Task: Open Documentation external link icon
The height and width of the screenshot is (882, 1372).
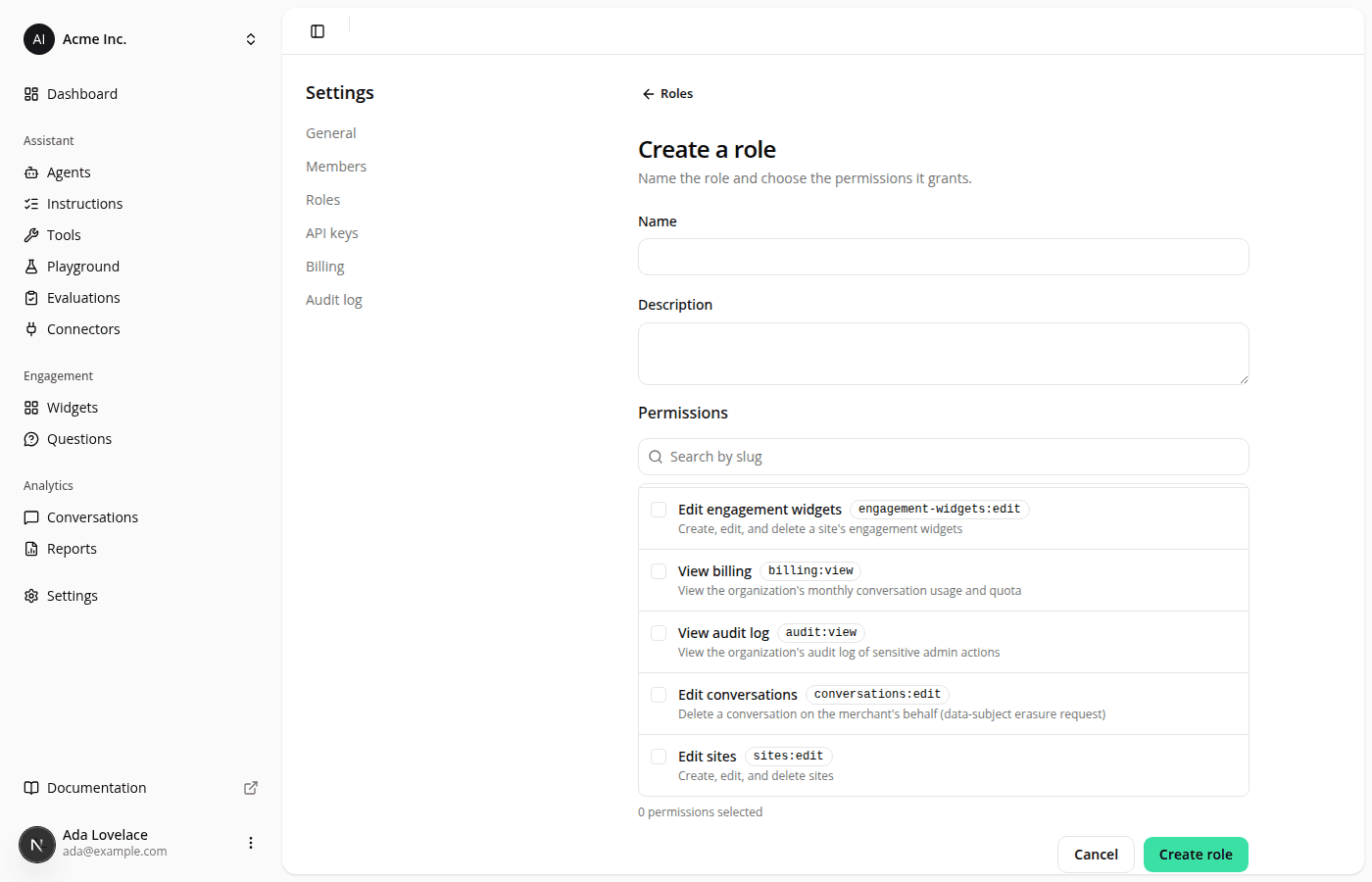Action: [251, 788]
